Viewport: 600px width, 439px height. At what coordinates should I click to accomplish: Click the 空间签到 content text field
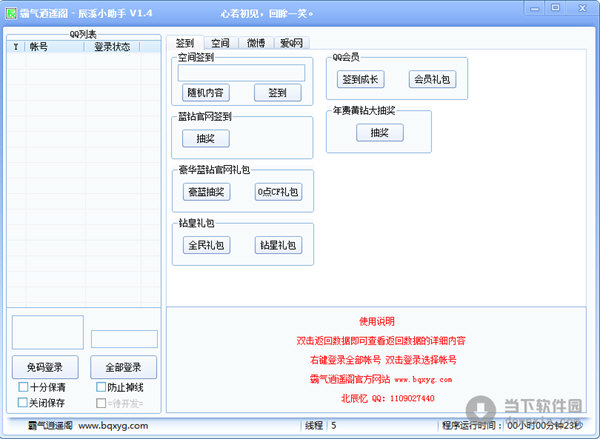pos(241,73)
